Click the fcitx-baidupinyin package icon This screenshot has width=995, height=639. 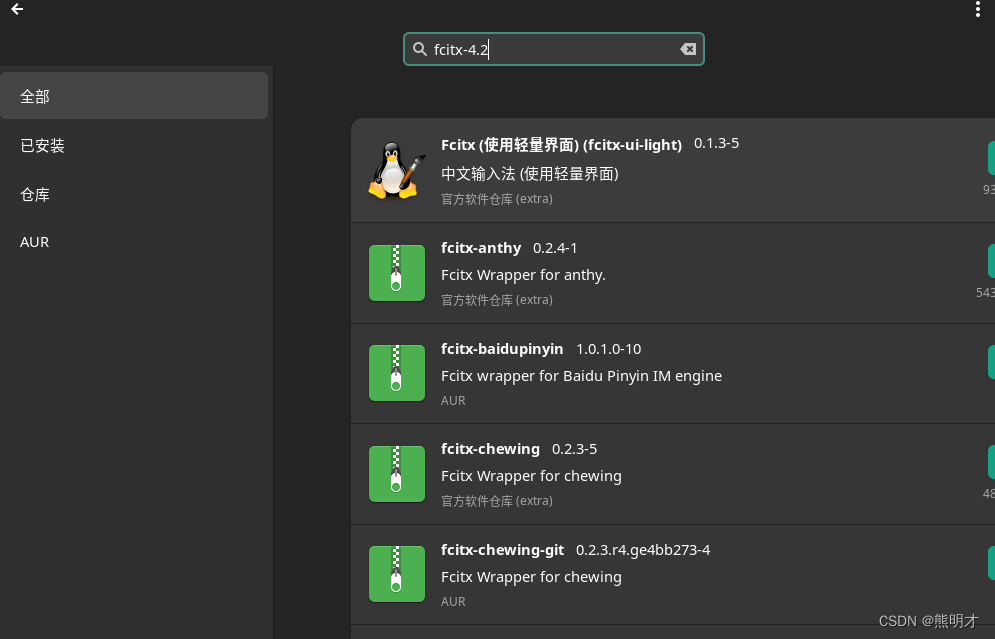tap(396, 373)
